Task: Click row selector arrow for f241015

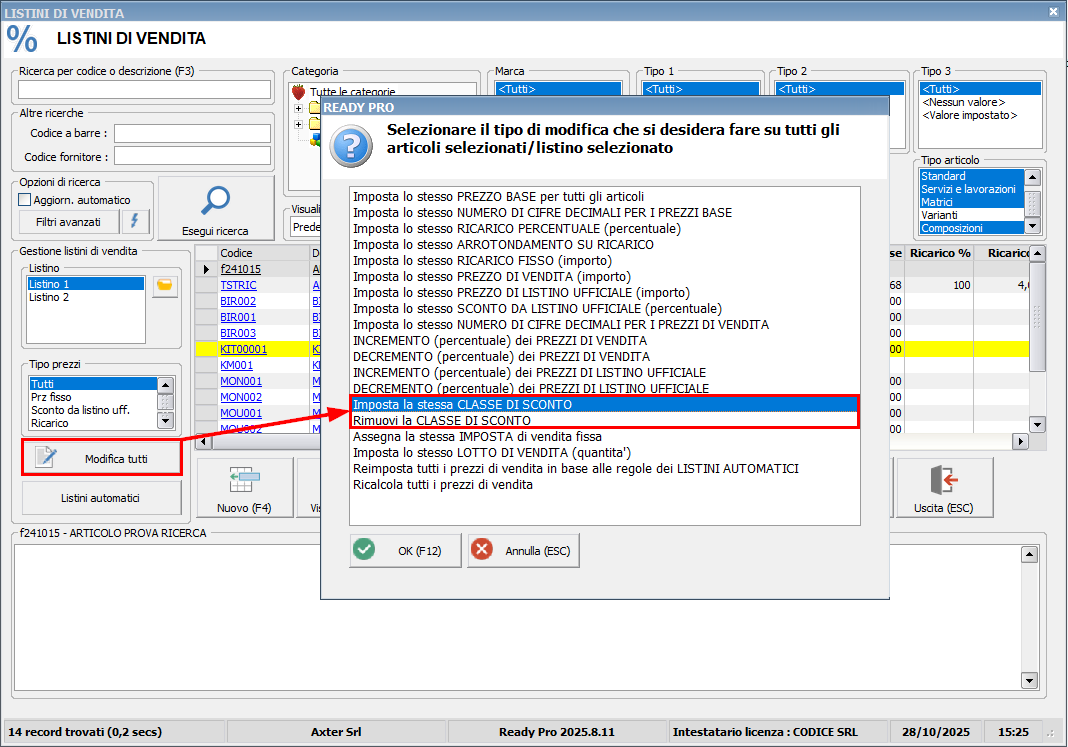Action: tap(206, 269)
